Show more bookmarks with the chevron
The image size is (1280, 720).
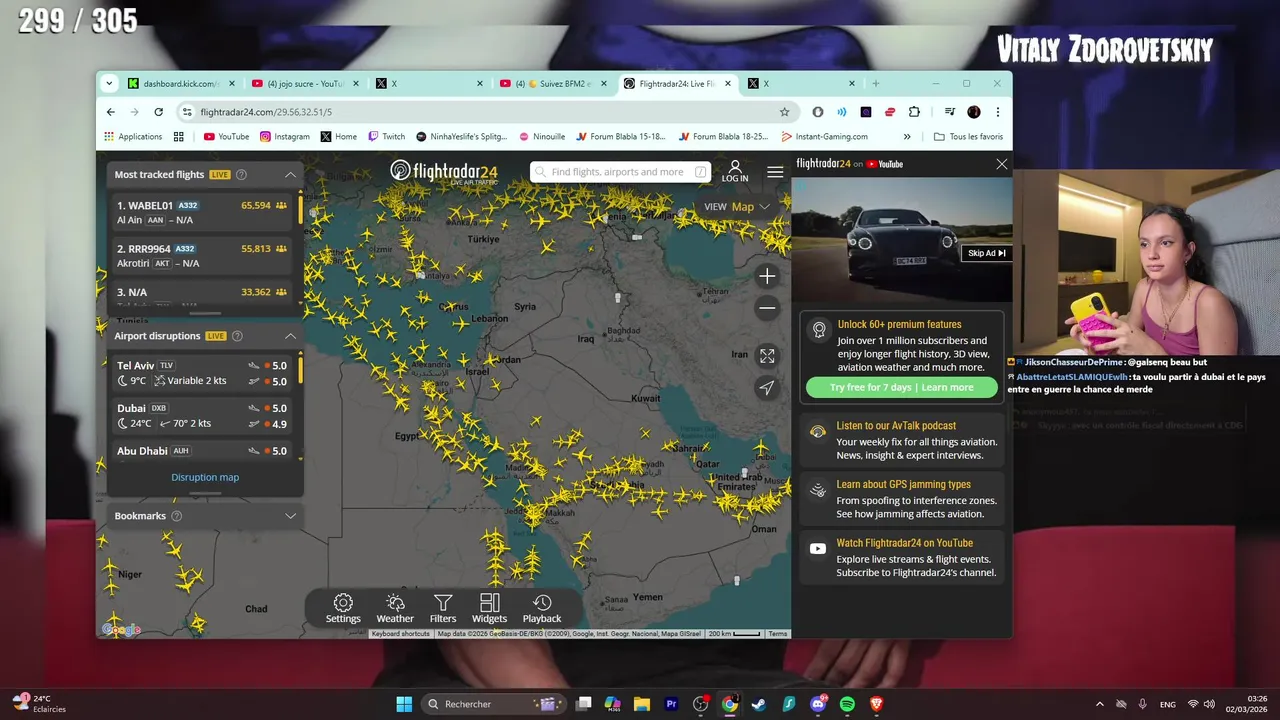click(907, 136)
